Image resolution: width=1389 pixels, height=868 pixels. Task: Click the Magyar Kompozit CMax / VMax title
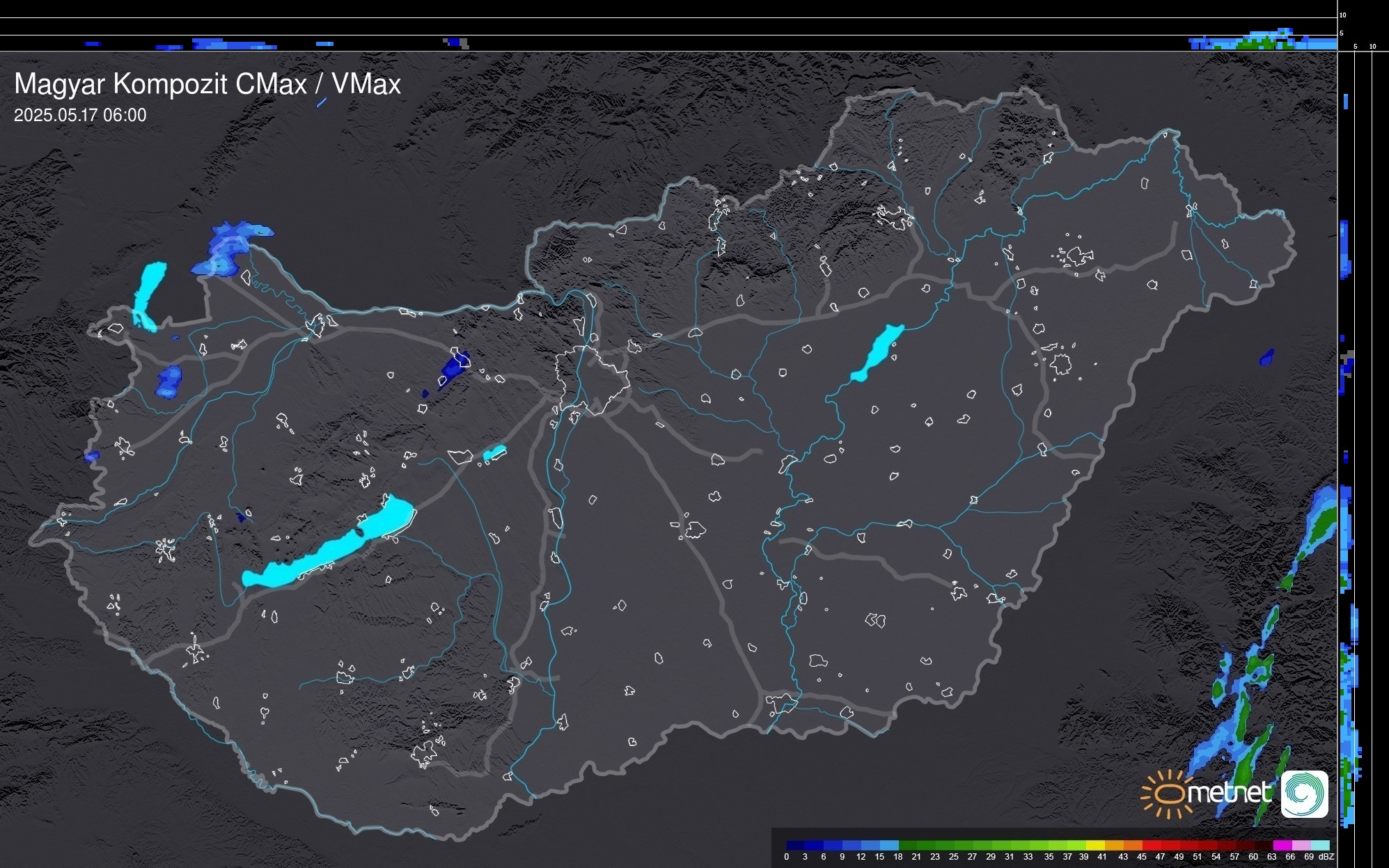coord(207,84)
